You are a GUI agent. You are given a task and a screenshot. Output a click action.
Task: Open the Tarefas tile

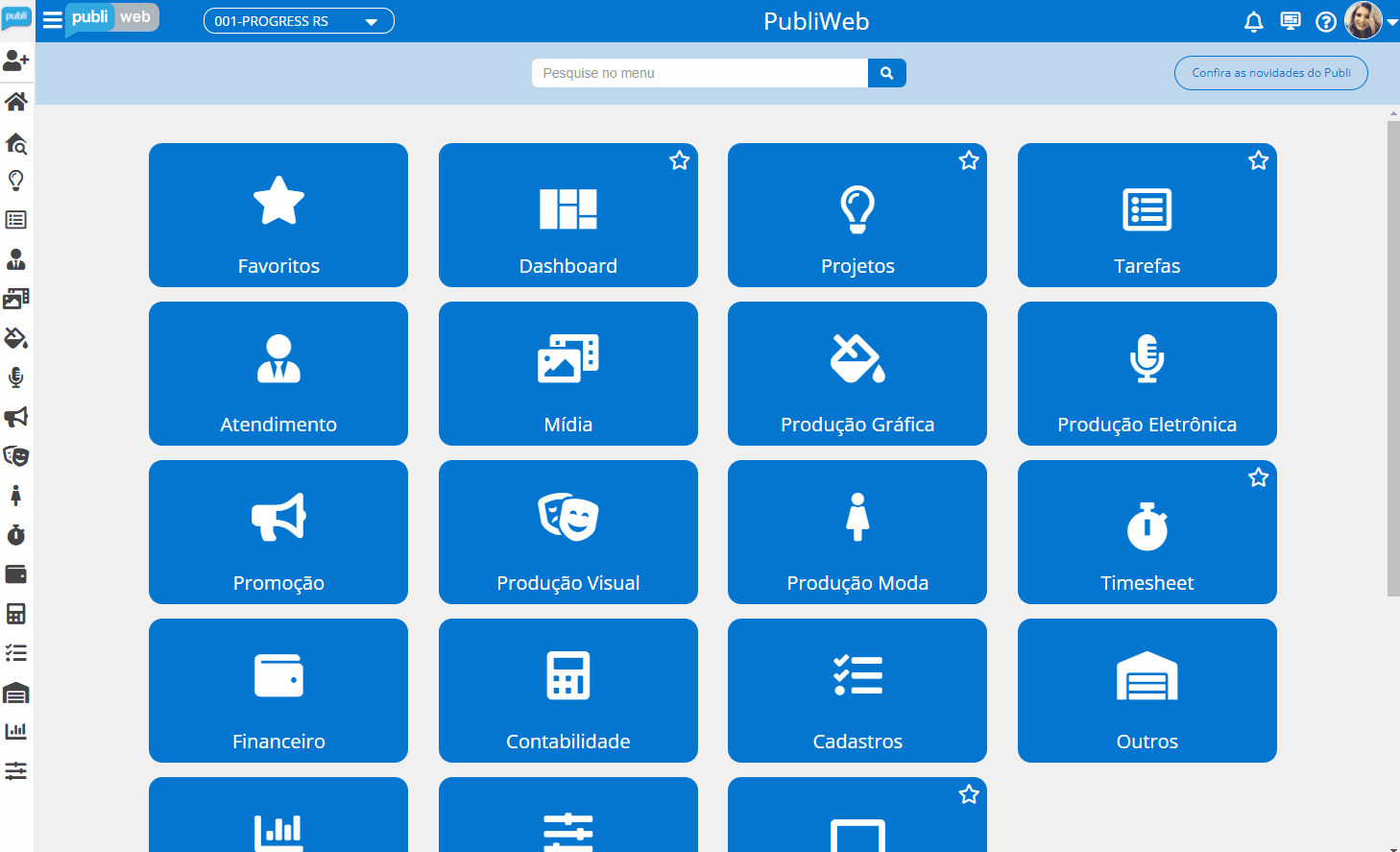[1147, 215]
